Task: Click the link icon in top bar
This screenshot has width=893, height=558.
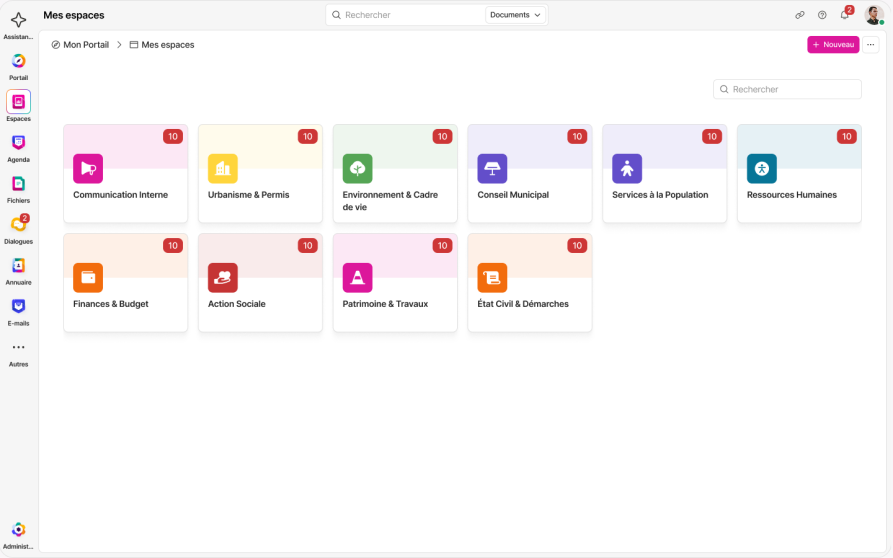Action: [x=800, y=15]
